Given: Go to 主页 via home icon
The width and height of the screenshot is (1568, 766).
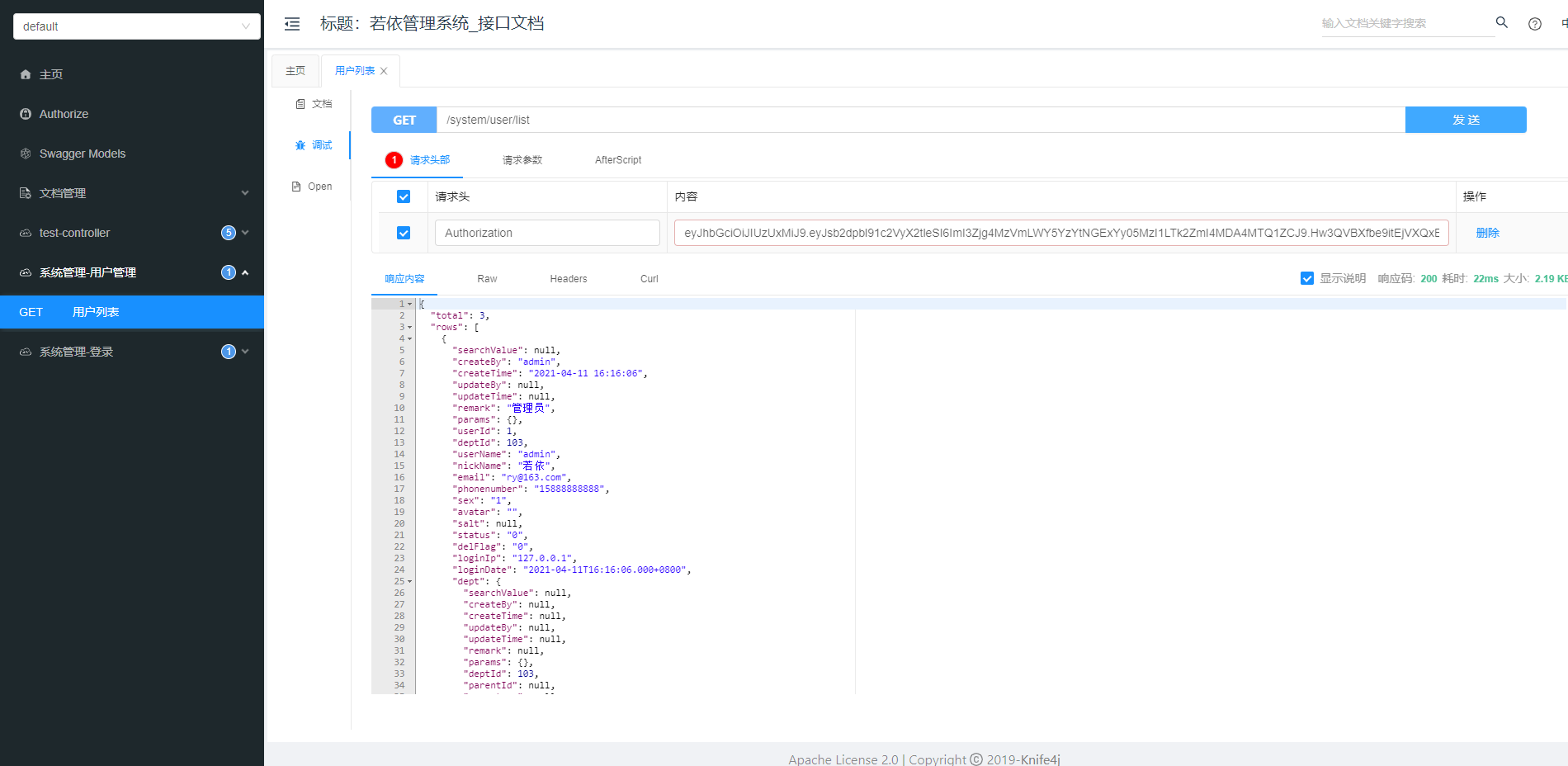Looking at the screenshot, I should (x=26, y=74).
